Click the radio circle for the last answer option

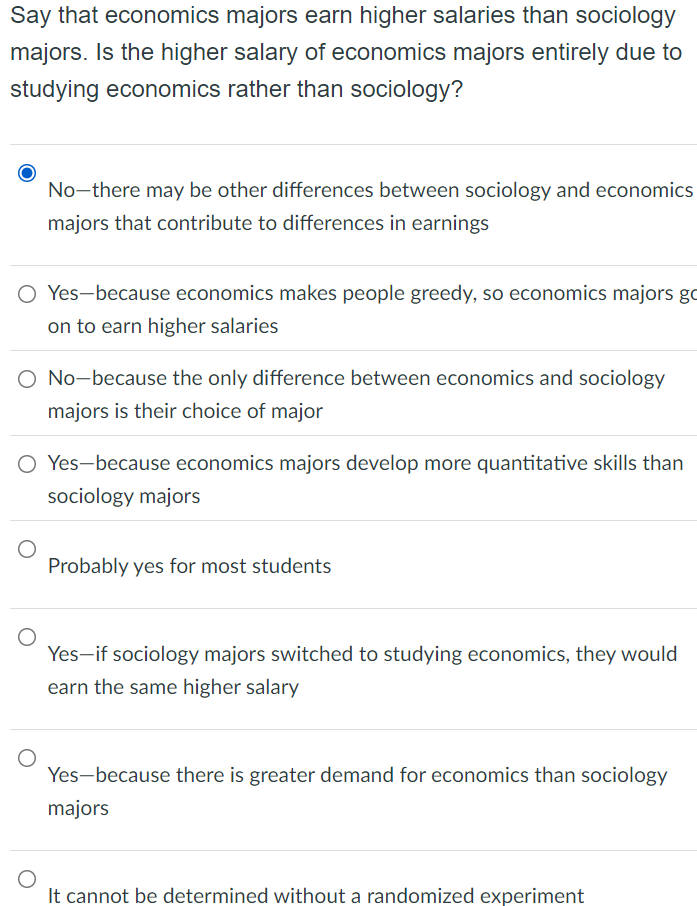[x=26, y=880]
